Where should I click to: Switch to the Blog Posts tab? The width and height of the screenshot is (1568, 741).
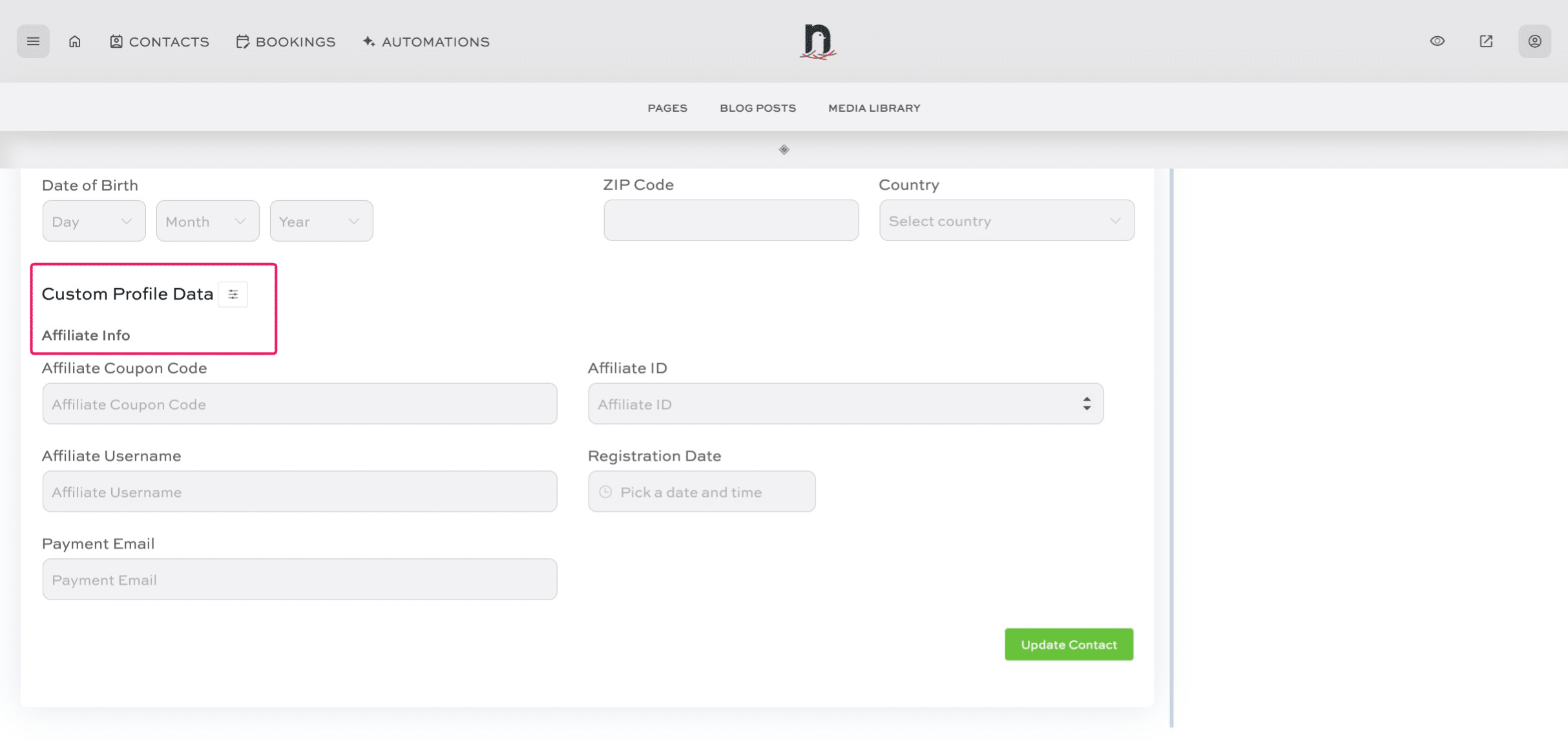(x=757, y=108)
